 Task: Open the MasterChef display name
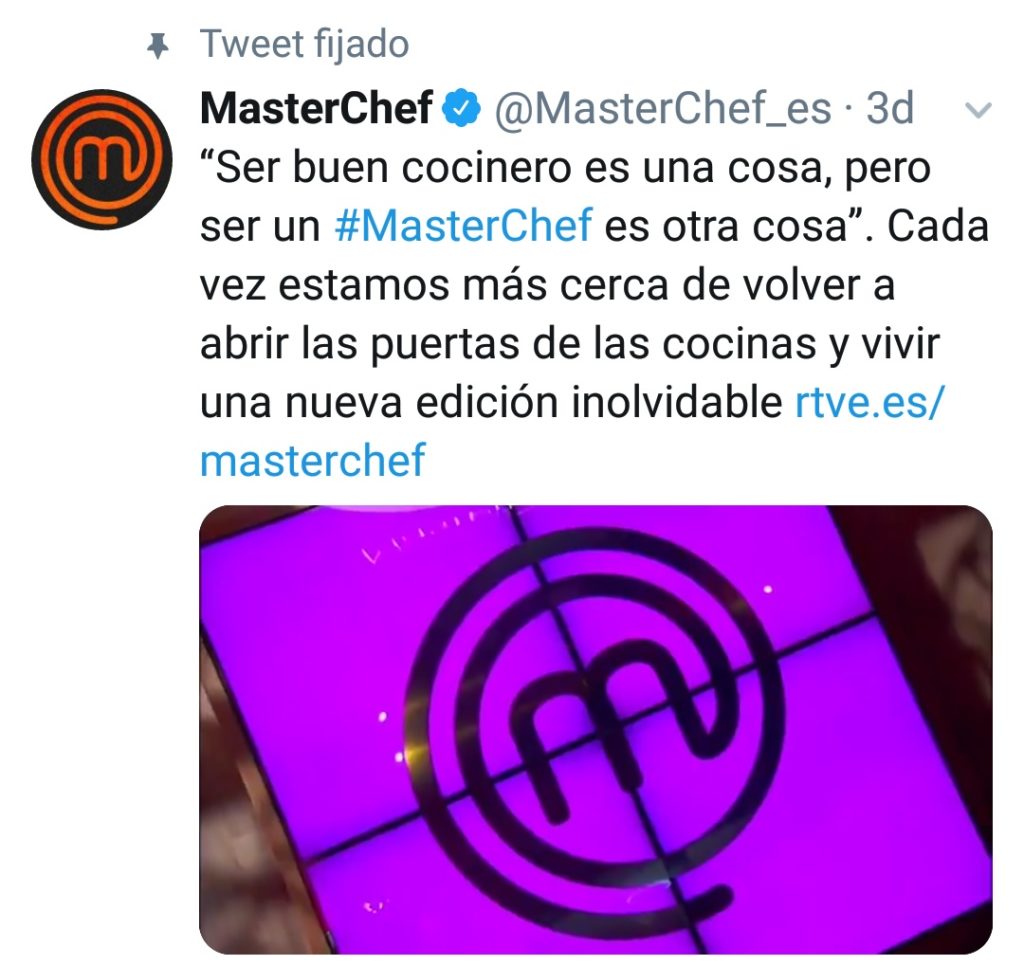(x=316, y=108)
